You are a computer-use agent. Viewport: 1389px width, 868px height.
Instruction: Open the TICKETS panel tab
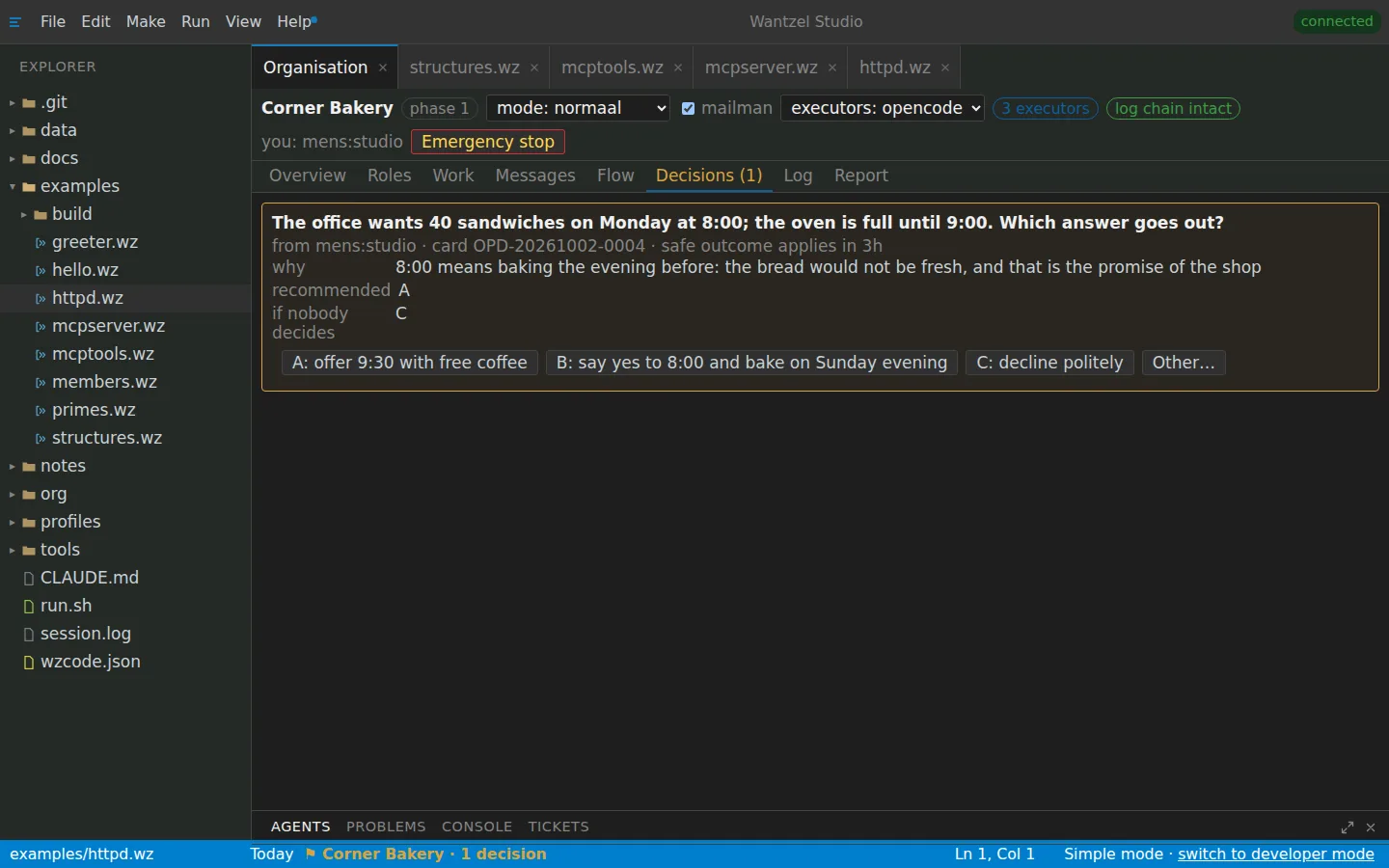click(558, 827)
